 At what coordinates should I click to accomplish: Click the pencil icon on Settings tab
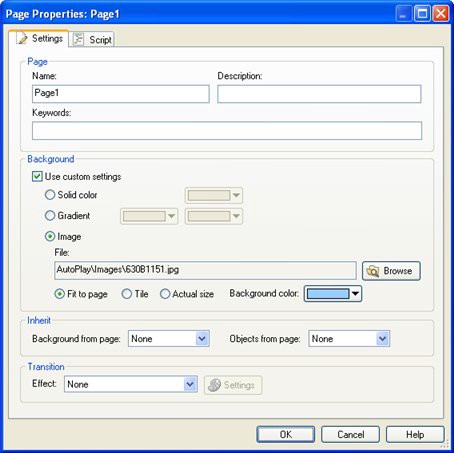[x=23, y=39]
